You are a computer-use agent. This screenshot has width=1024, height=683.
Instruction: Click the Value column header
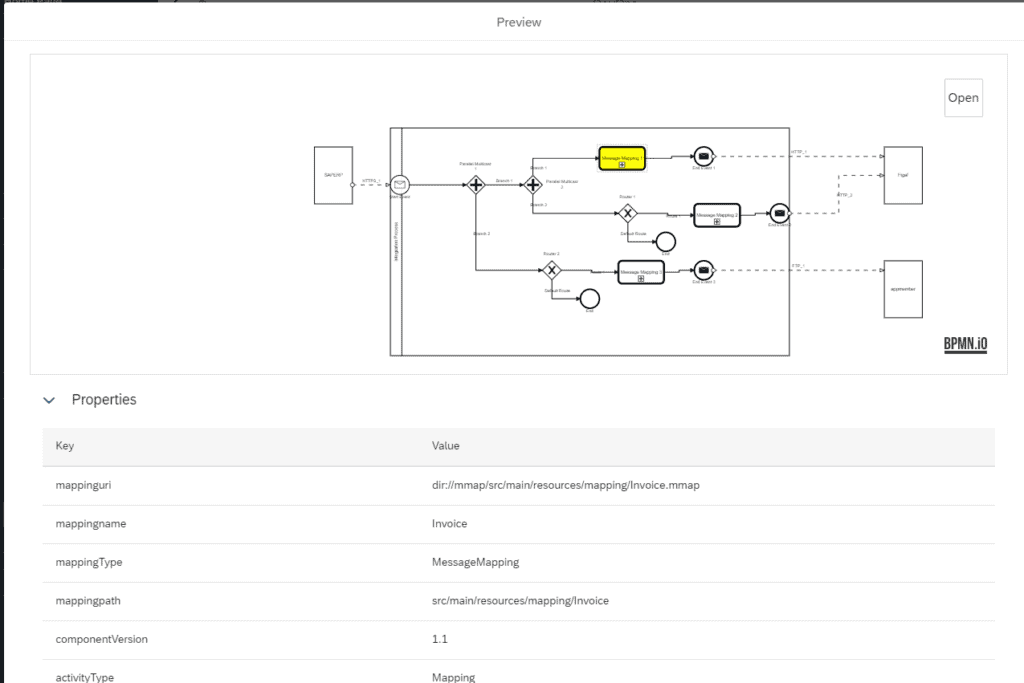point(445,446)
